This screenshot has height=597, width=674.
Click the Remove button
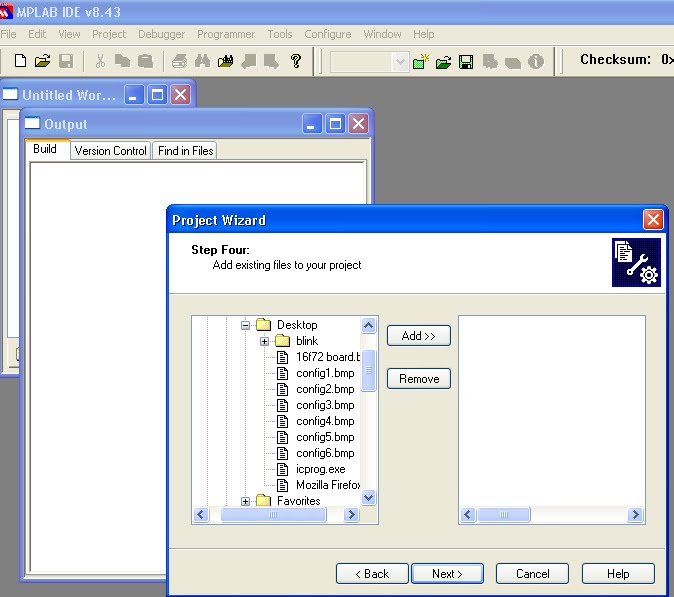419,379
